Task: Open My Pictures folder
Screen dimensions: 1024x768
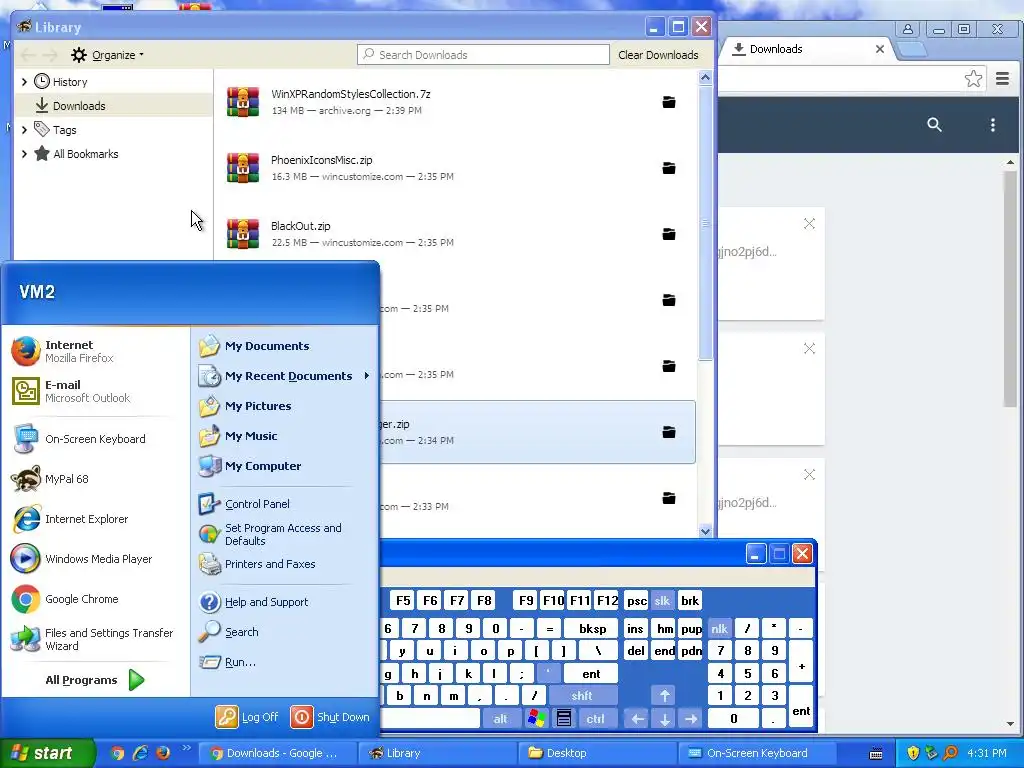Action: (285, 406)
